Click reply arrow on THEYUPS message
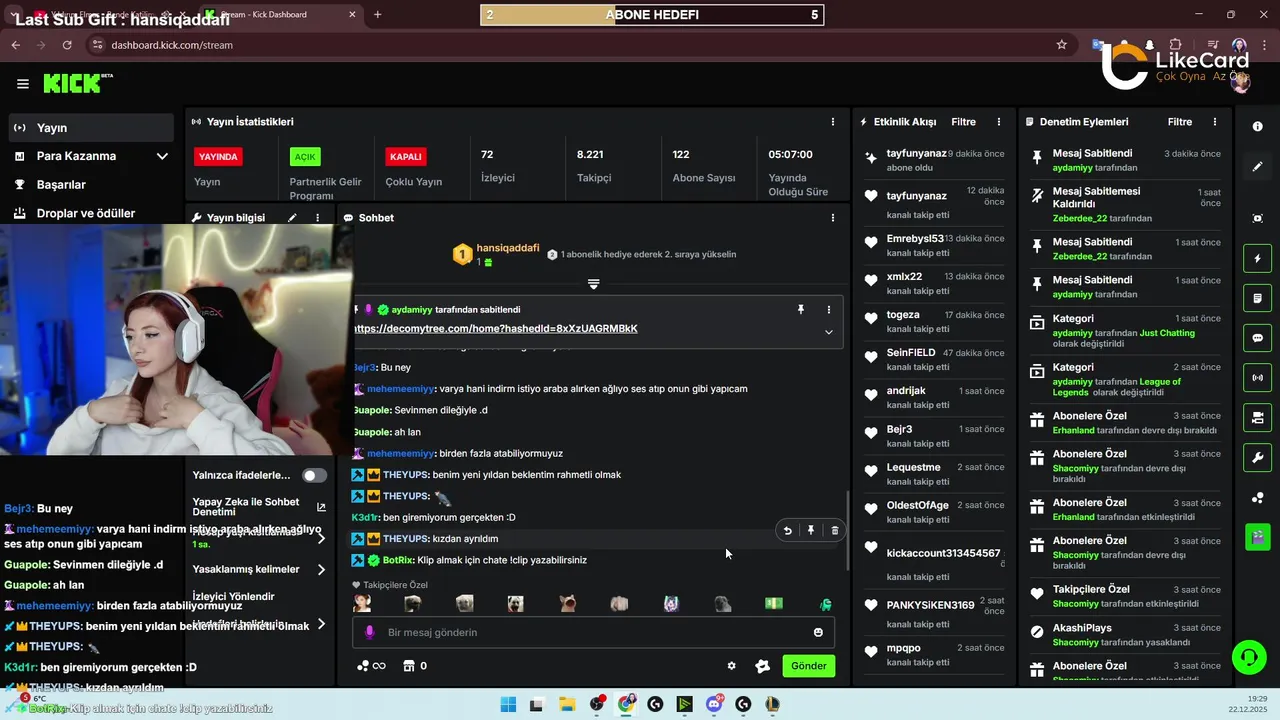The image size is (1280, 720). tap(787, 531)
